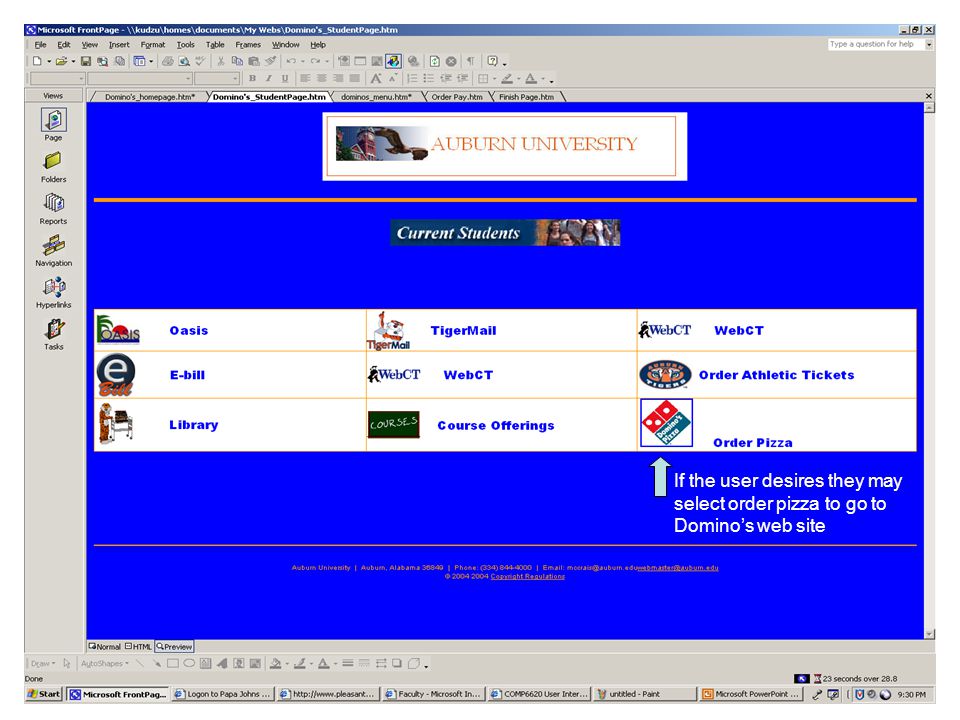
Task: Open the Tasks view
Action: (x=53, y=334)
